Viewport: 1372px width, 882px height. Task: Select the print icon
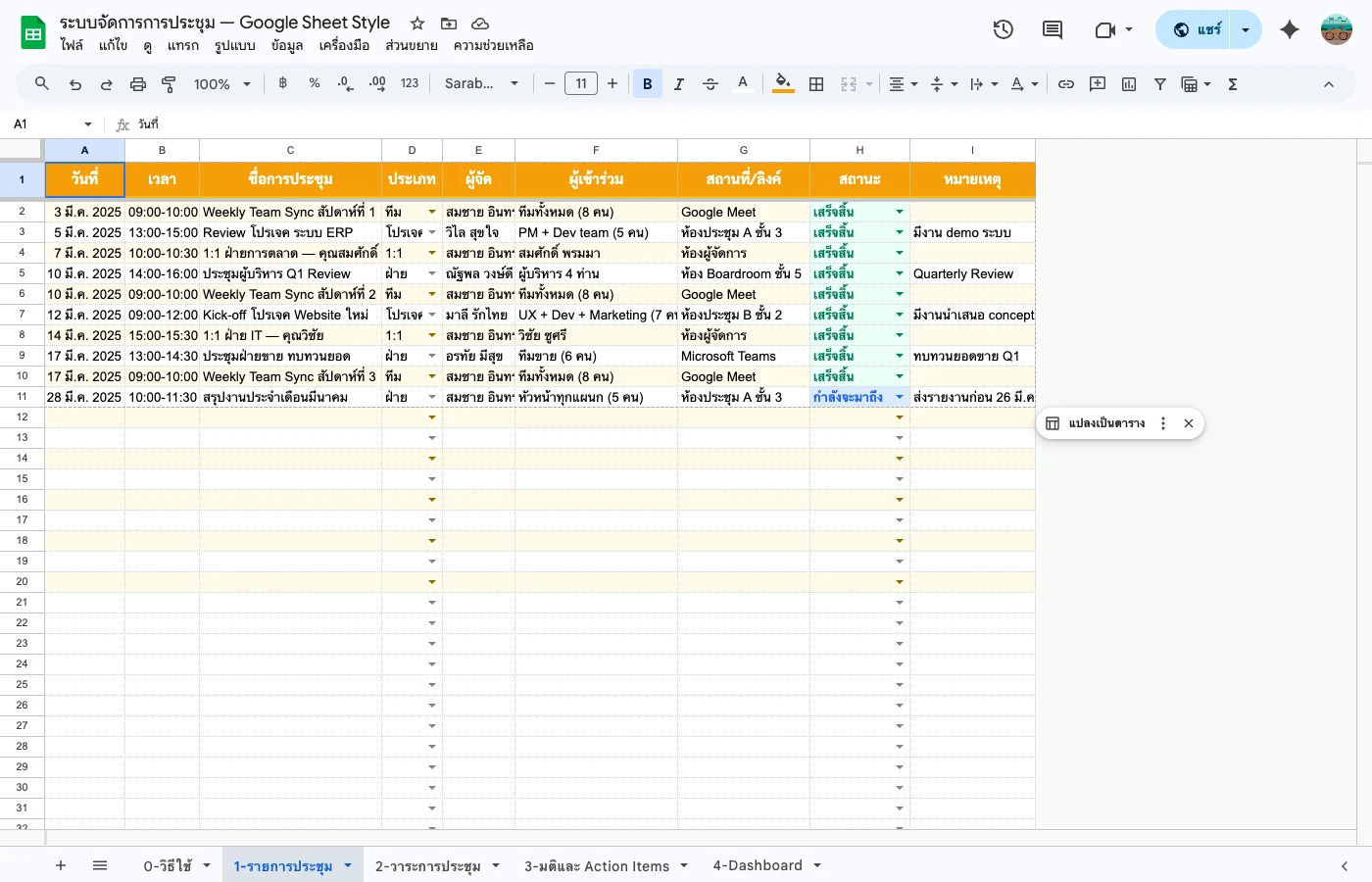tap(137, 83)
